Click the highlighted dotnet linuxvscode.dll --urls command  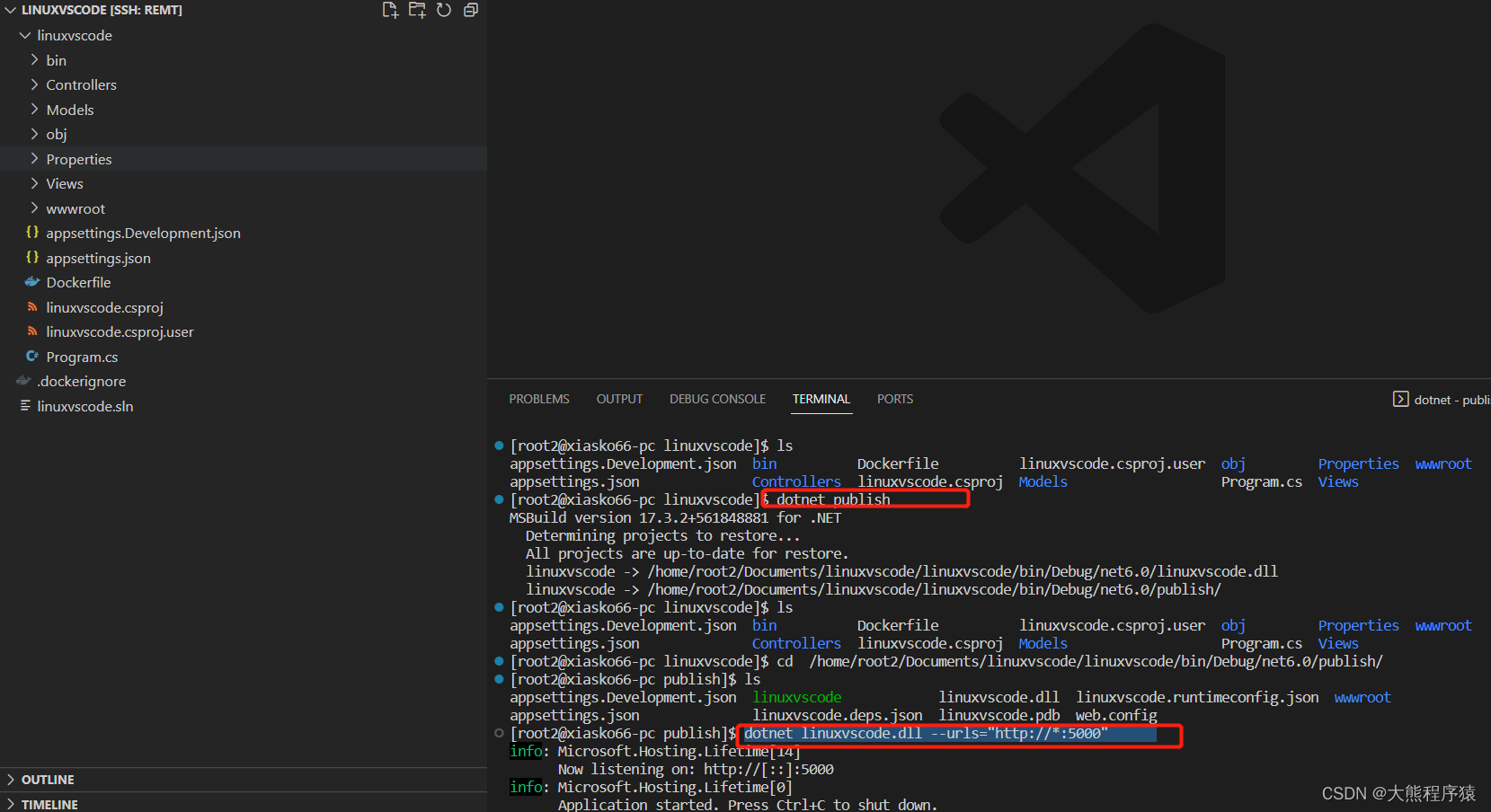pyautogui.click(x=926, y=733)
